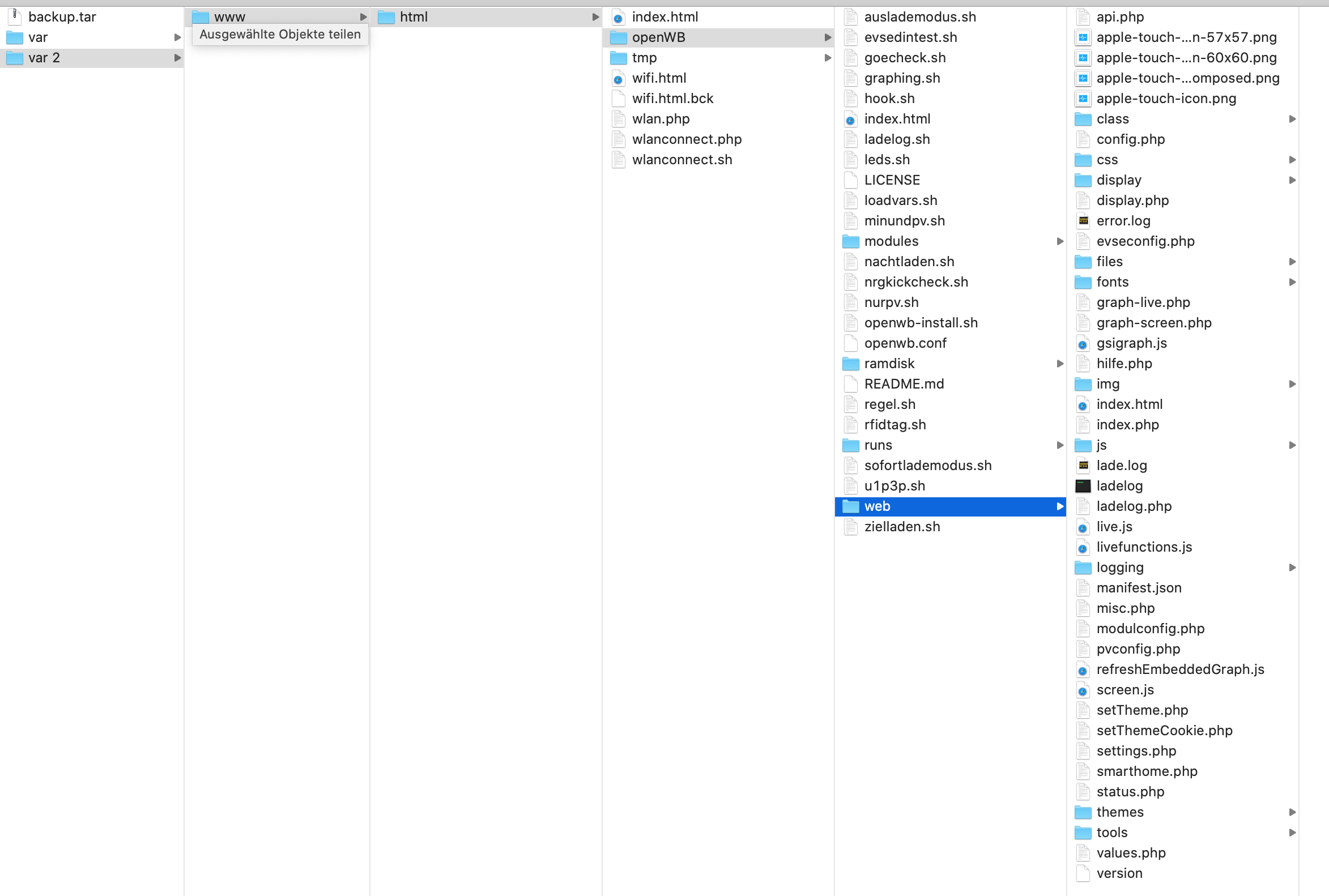
Task: Expand the tmp folder disclosure arrow
Action: 827,58
